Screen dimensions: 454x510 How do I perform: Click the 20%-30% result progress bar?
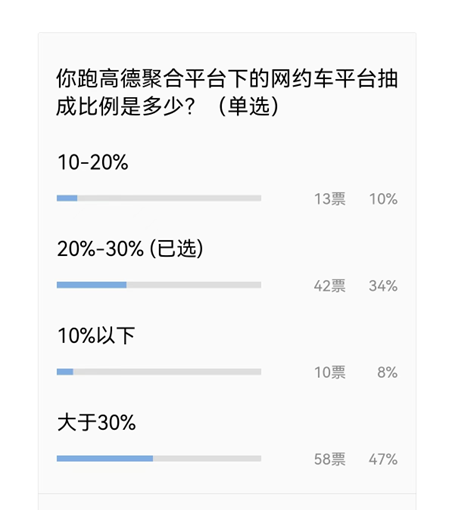coord(159,285)
